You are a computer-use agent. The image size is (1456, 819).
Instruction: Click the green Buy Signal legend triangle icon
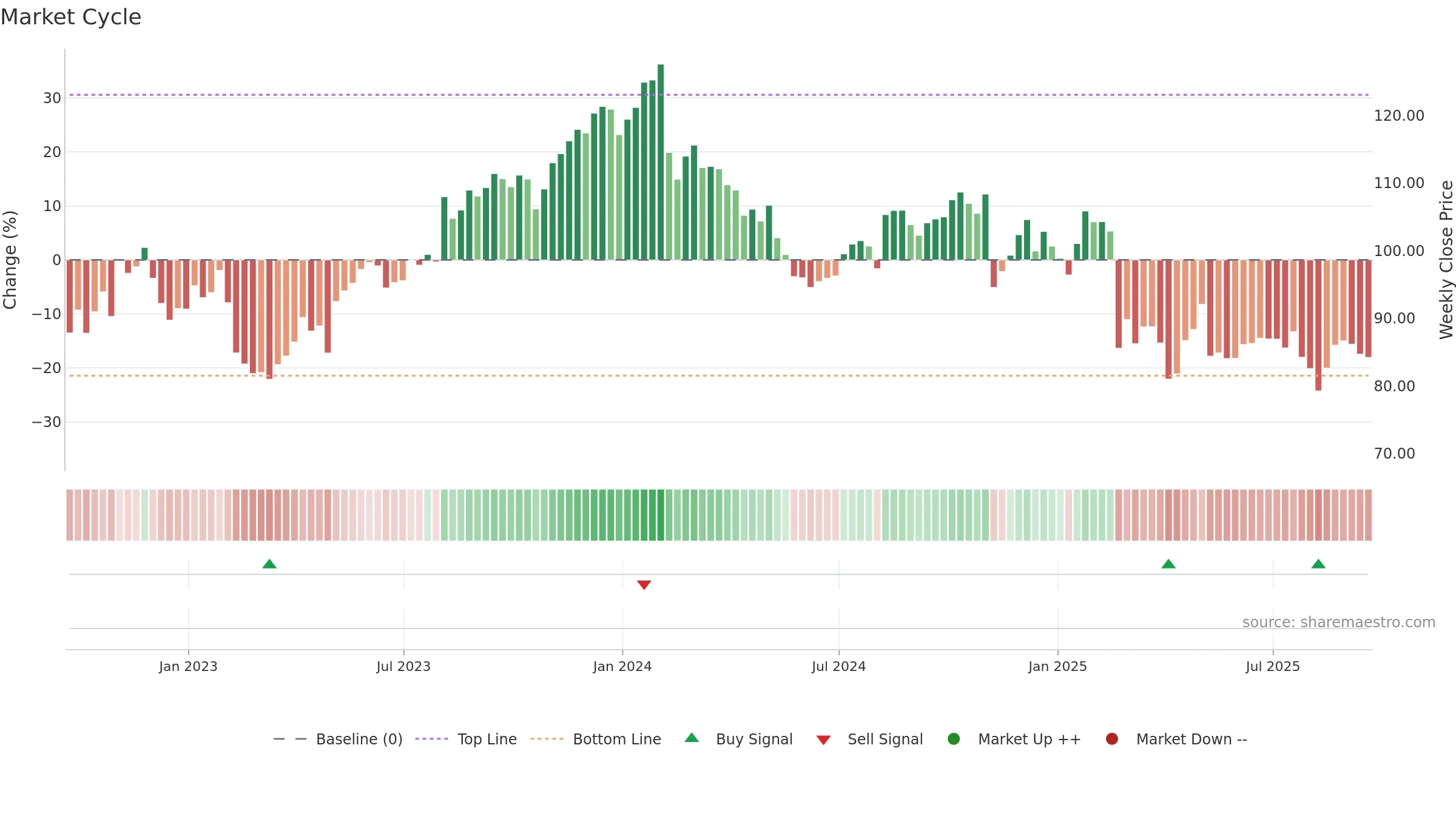tap(692, 738)
